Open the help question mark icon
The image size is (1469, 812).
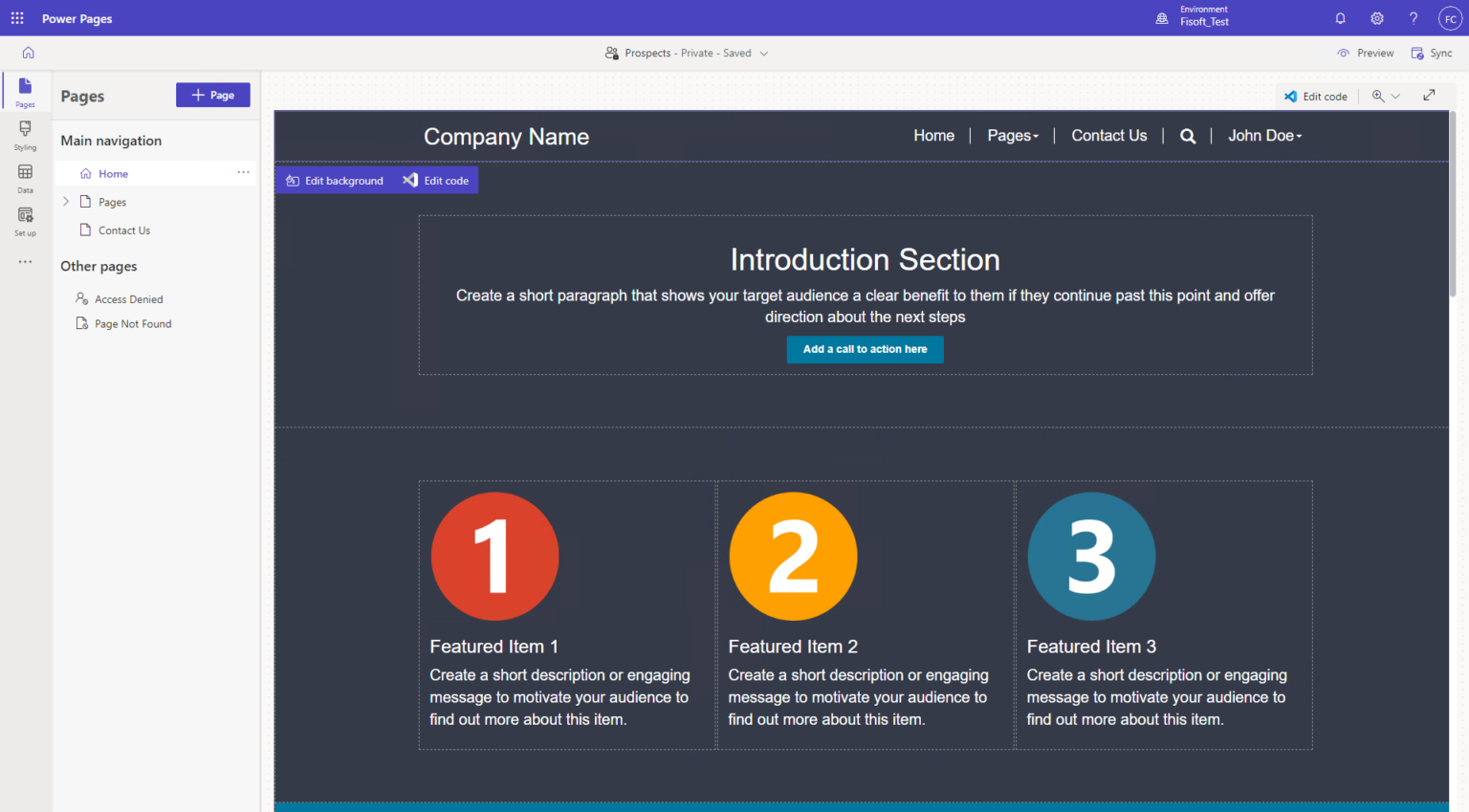[1413, 17]
